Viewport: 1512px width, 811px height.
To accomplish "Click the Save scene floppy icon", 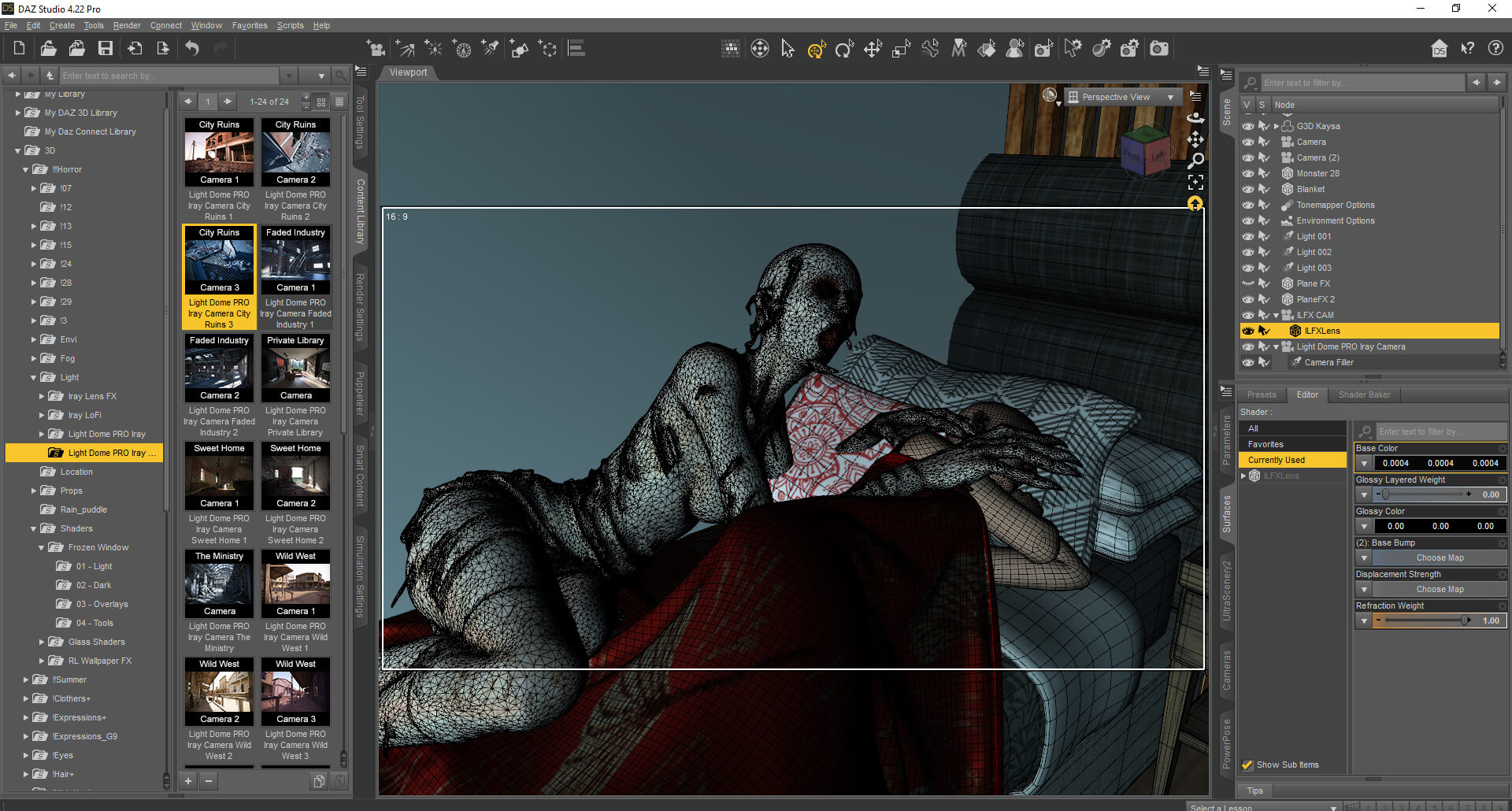I will [x=105, y=49].
